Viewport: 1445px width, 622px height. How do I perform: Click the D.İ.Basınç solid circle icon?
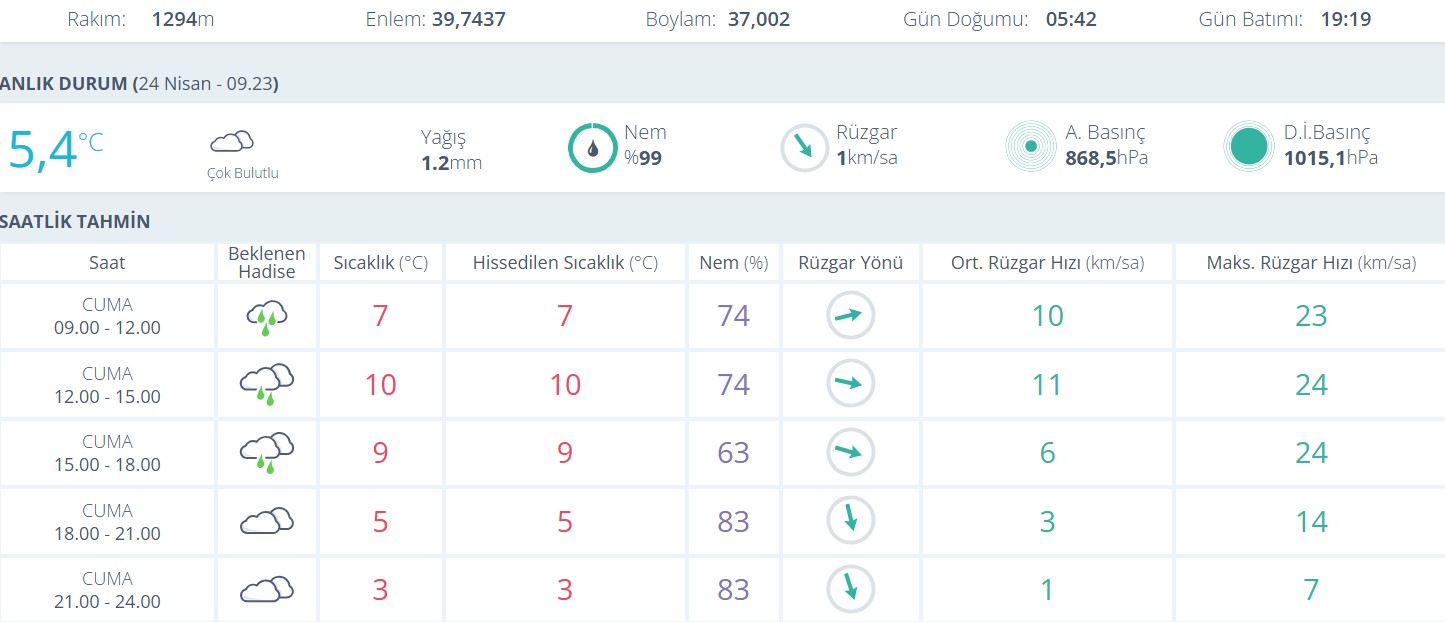1249,147
